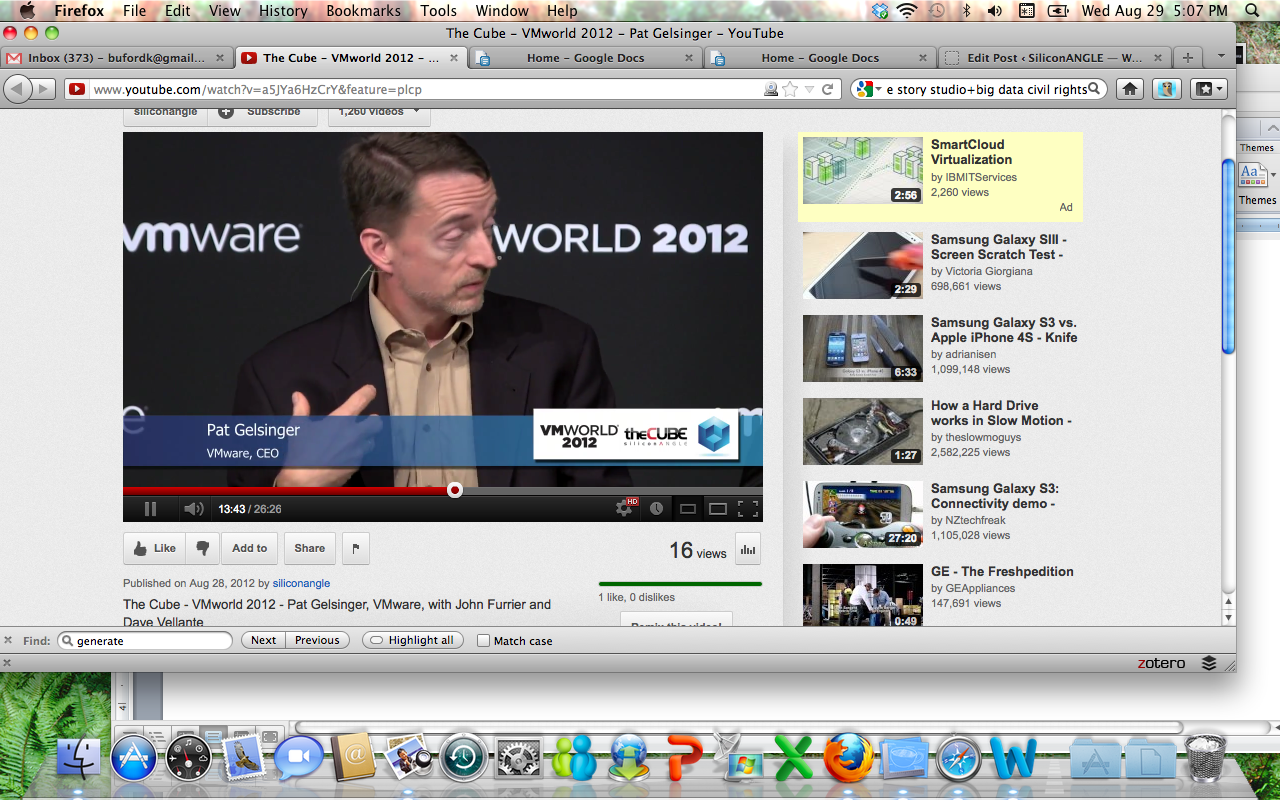Open the bookmarks menu button dropdown
This screenshot has width=1280, height=800.
1209,89
